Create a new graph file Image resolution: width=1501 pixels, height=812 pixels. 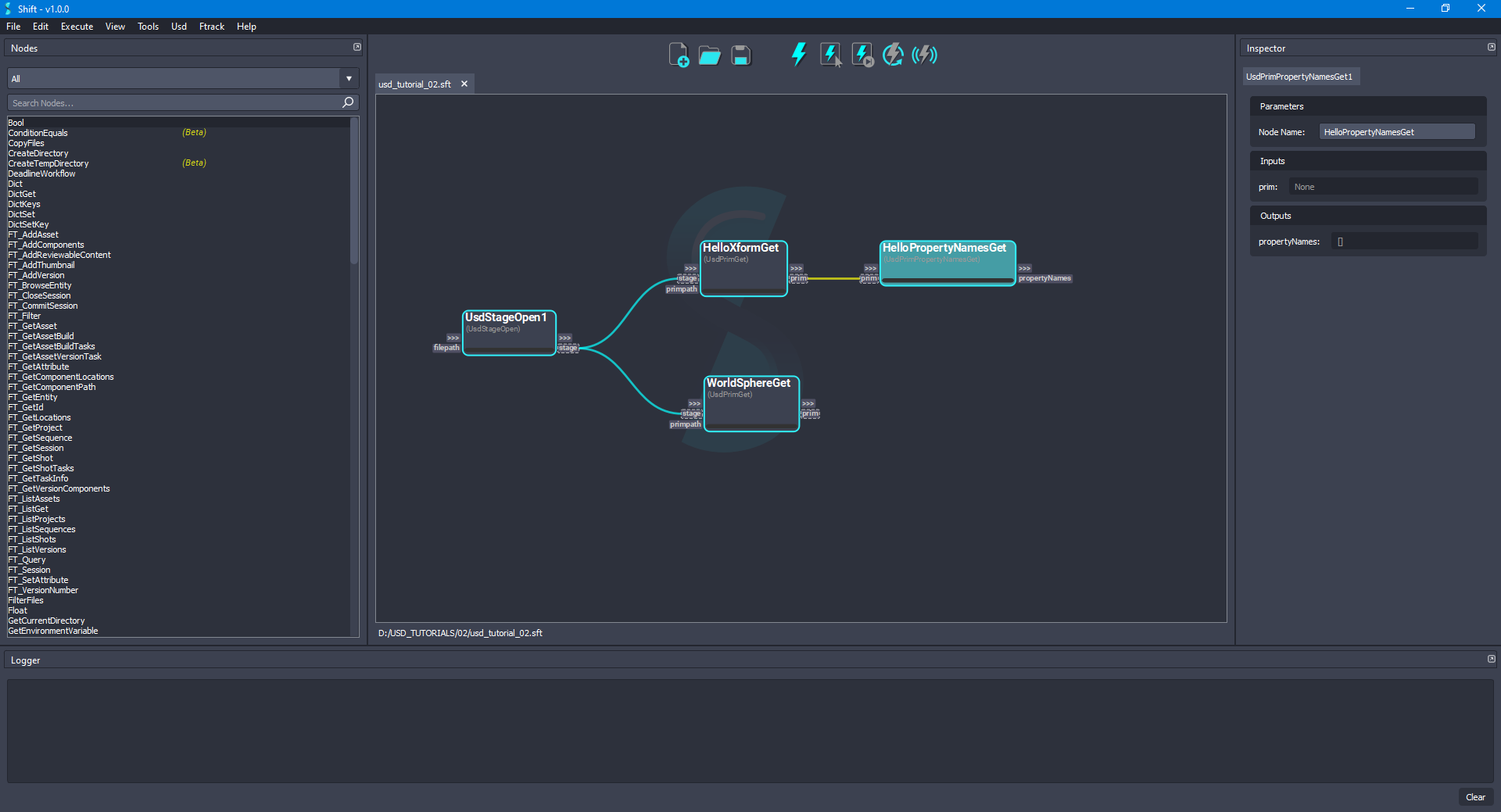point(679,54)
